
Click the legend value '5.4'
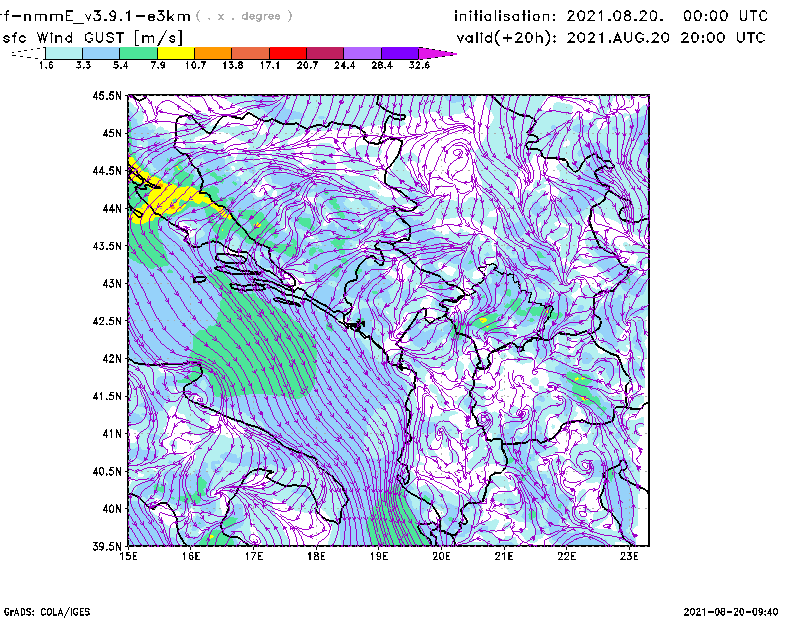coord(120,65)
